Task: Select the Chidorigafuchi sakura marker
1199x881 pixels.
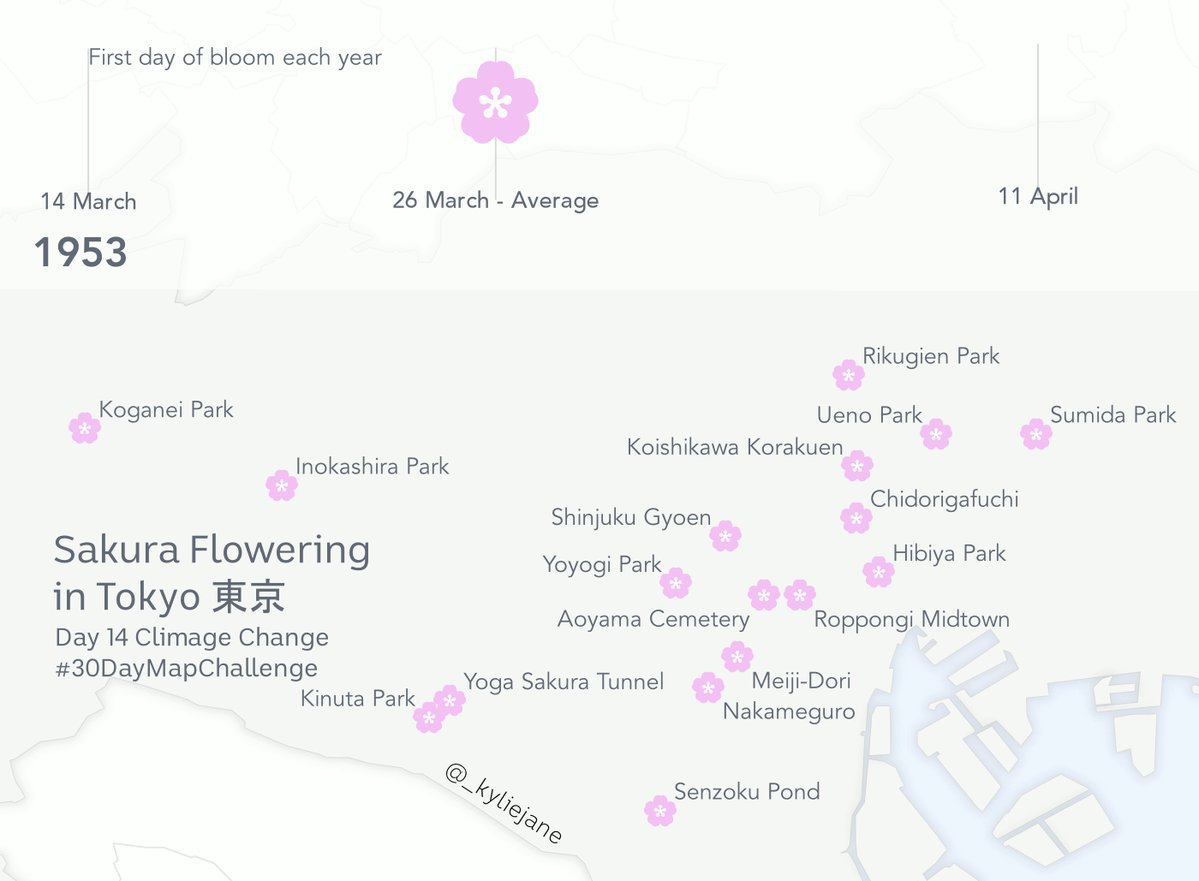Action: [856, 518]
